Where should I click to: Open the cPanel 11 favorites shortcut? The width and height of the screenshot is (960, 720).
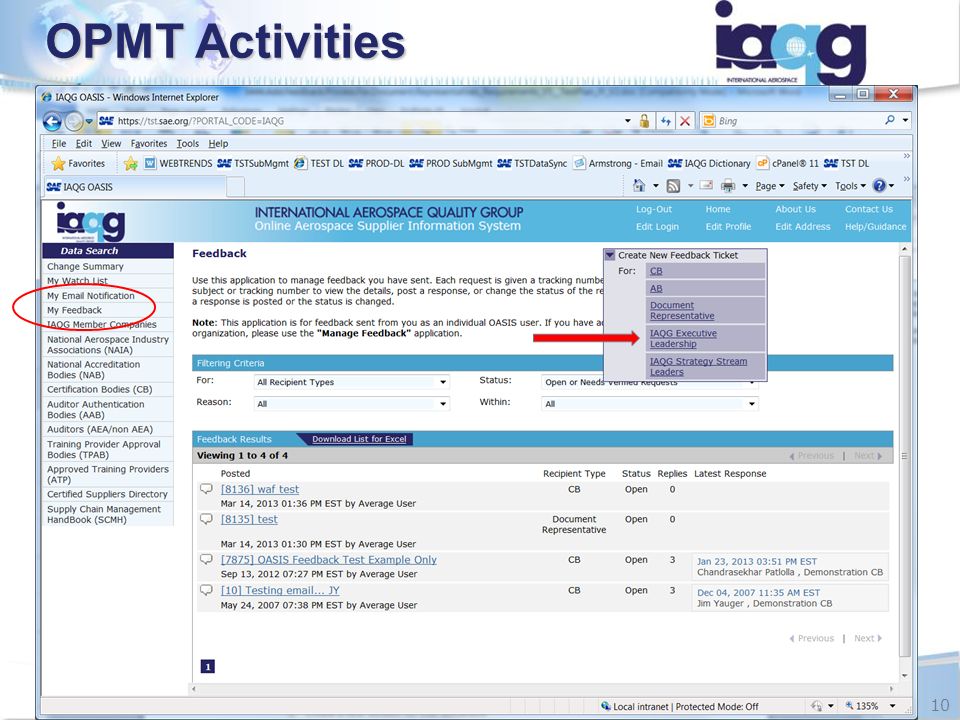click(x=787, y=163)
